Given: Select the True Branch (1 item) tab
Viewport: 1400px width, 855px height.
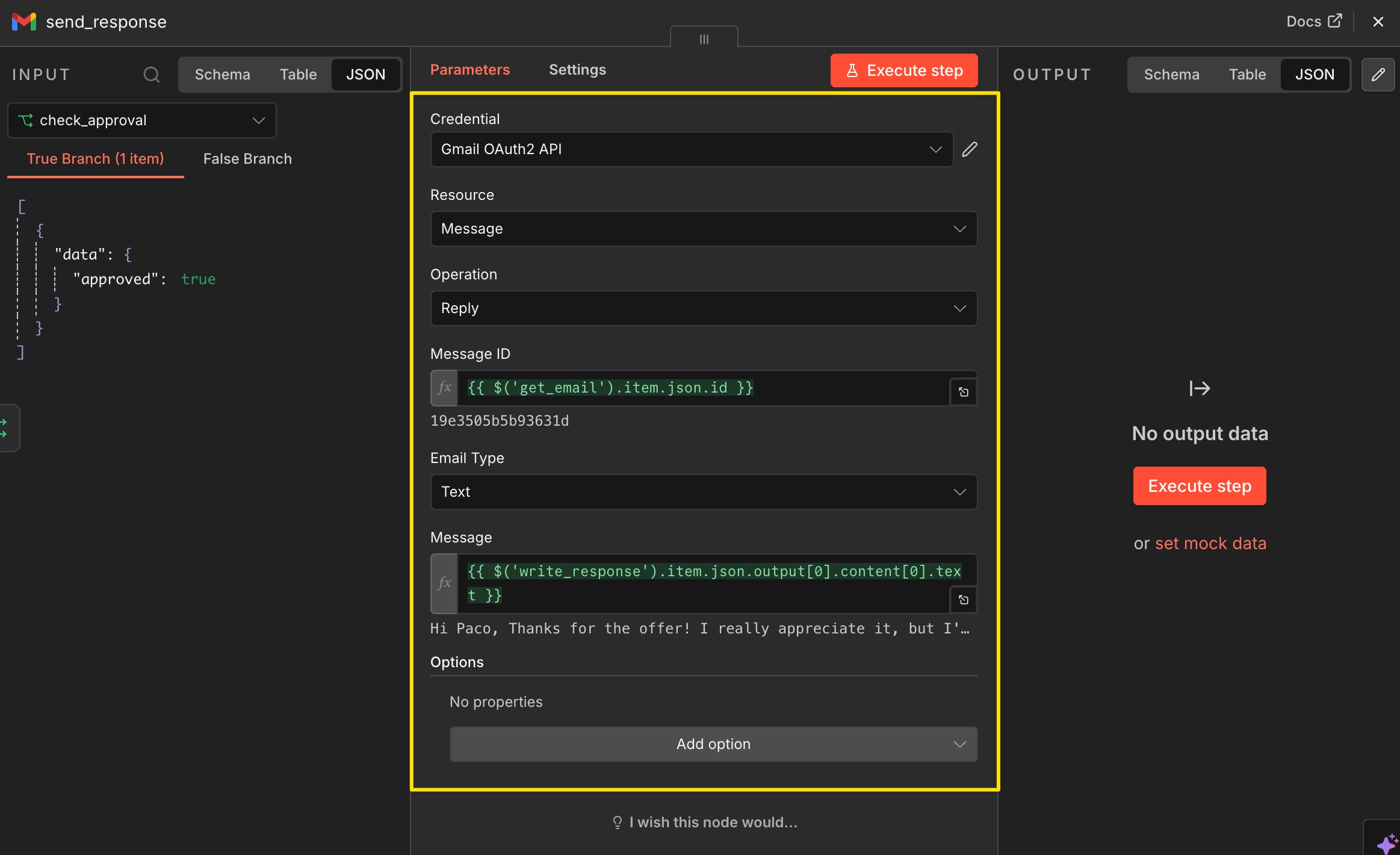Looking at the screenshot, I should tap(95, 159).
